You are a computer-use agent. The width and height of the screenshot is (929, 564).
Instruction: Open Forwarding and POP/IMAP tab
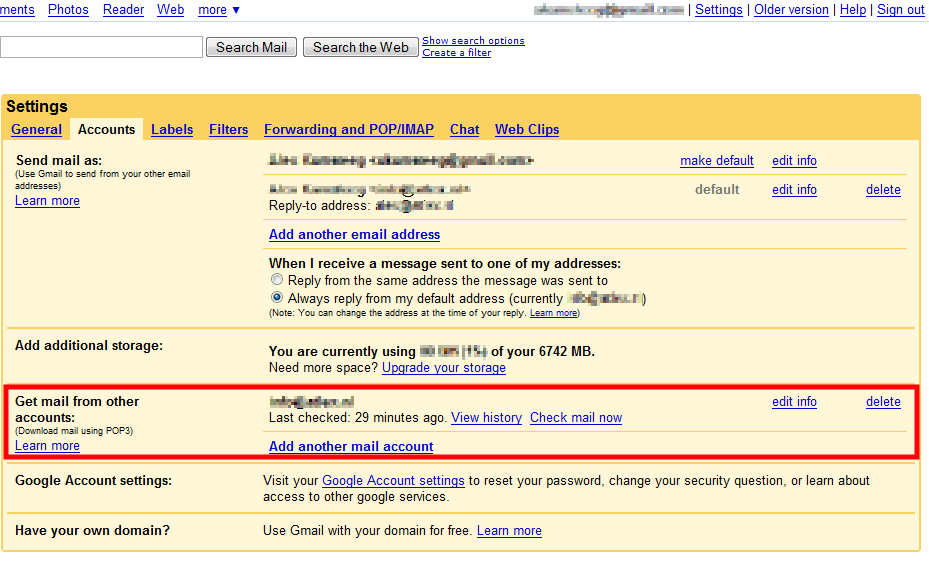[x=349, y=129]
